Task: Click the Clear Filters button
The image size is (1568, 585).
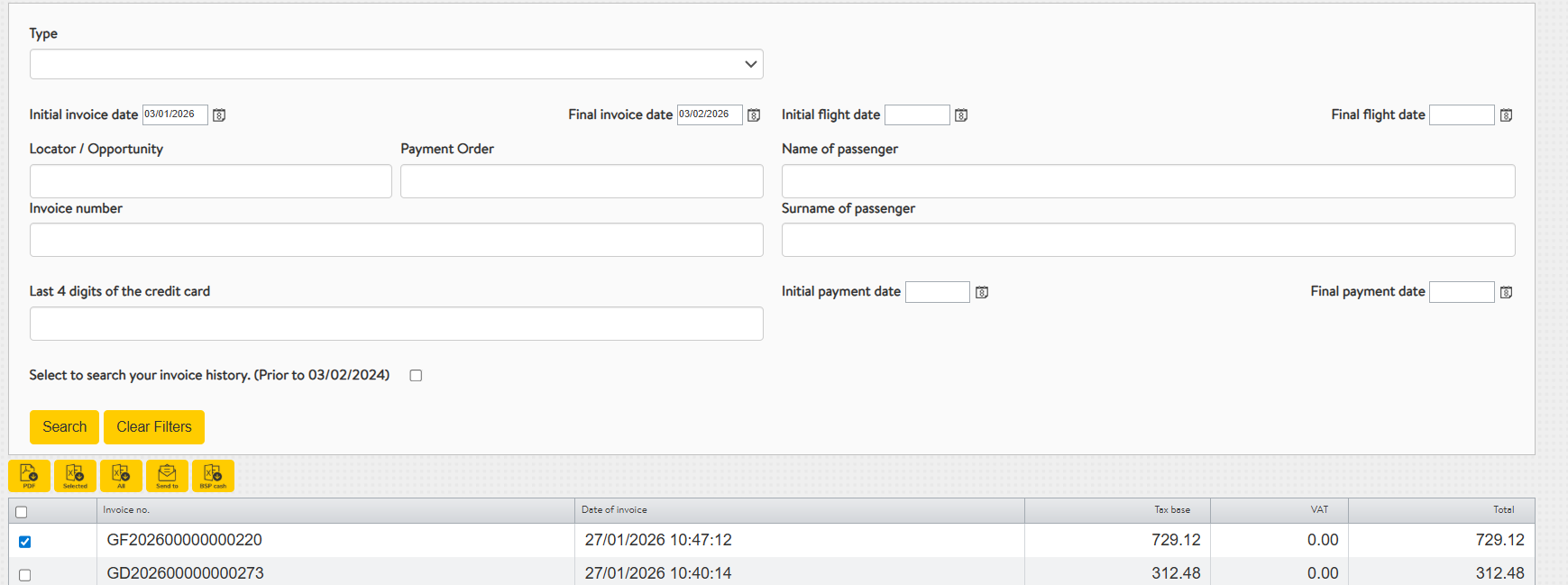Action: tap(154, 427)
